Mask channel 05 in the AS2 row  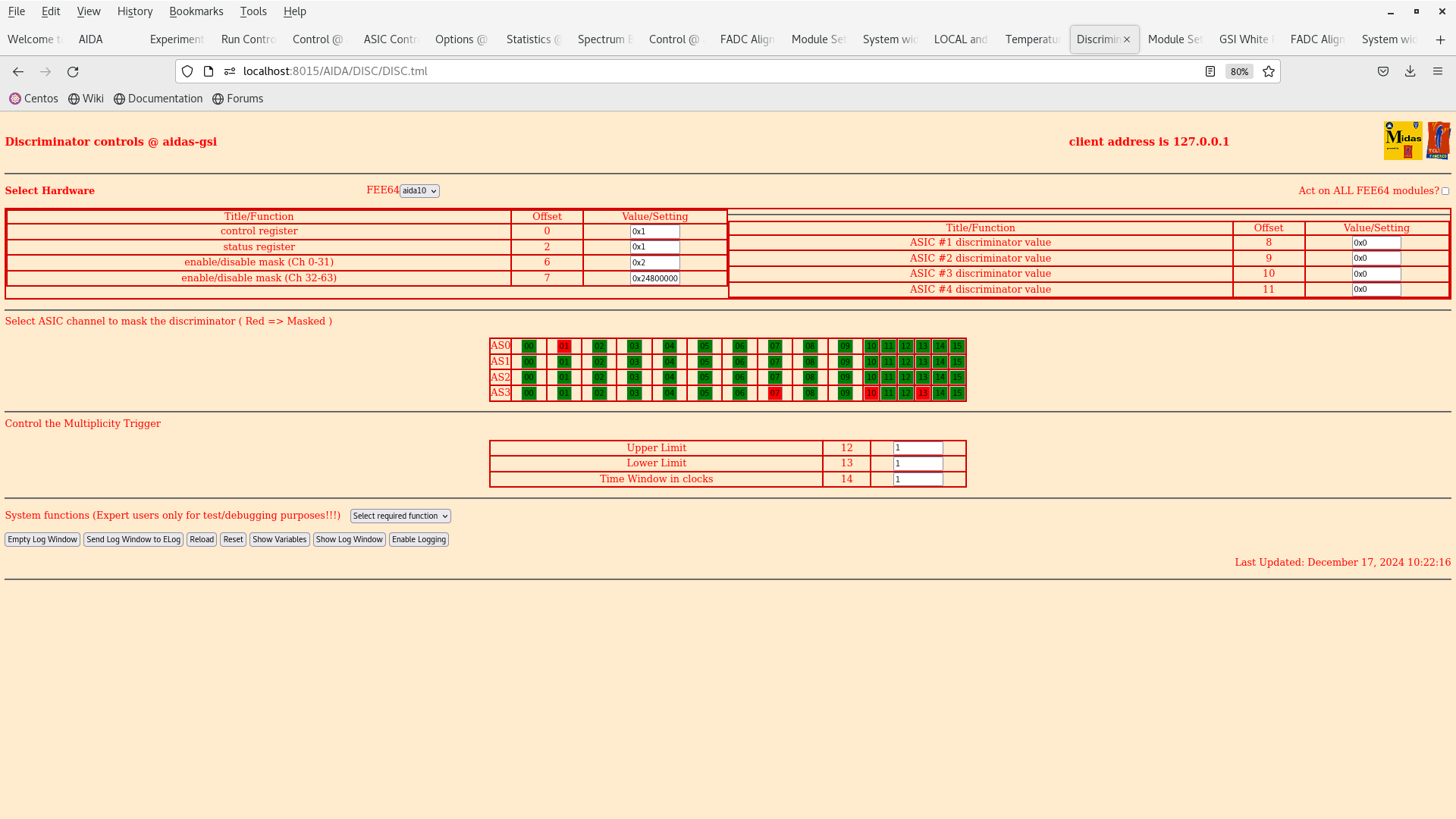[x=704, y=377]
